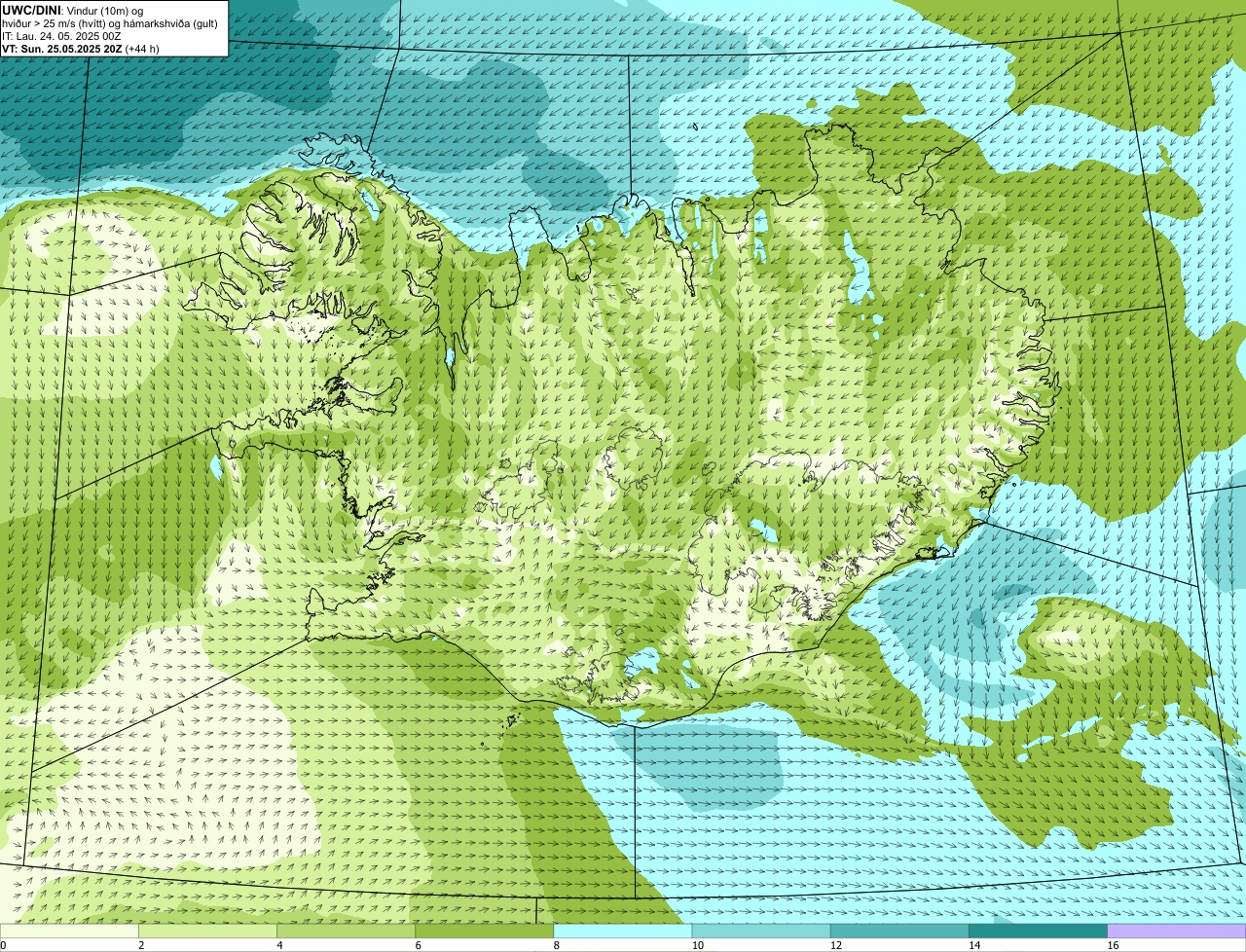This screenshot has width=1246, height=952.
Task: Click the "10" label on the color scale
Action: coord(698,945)
